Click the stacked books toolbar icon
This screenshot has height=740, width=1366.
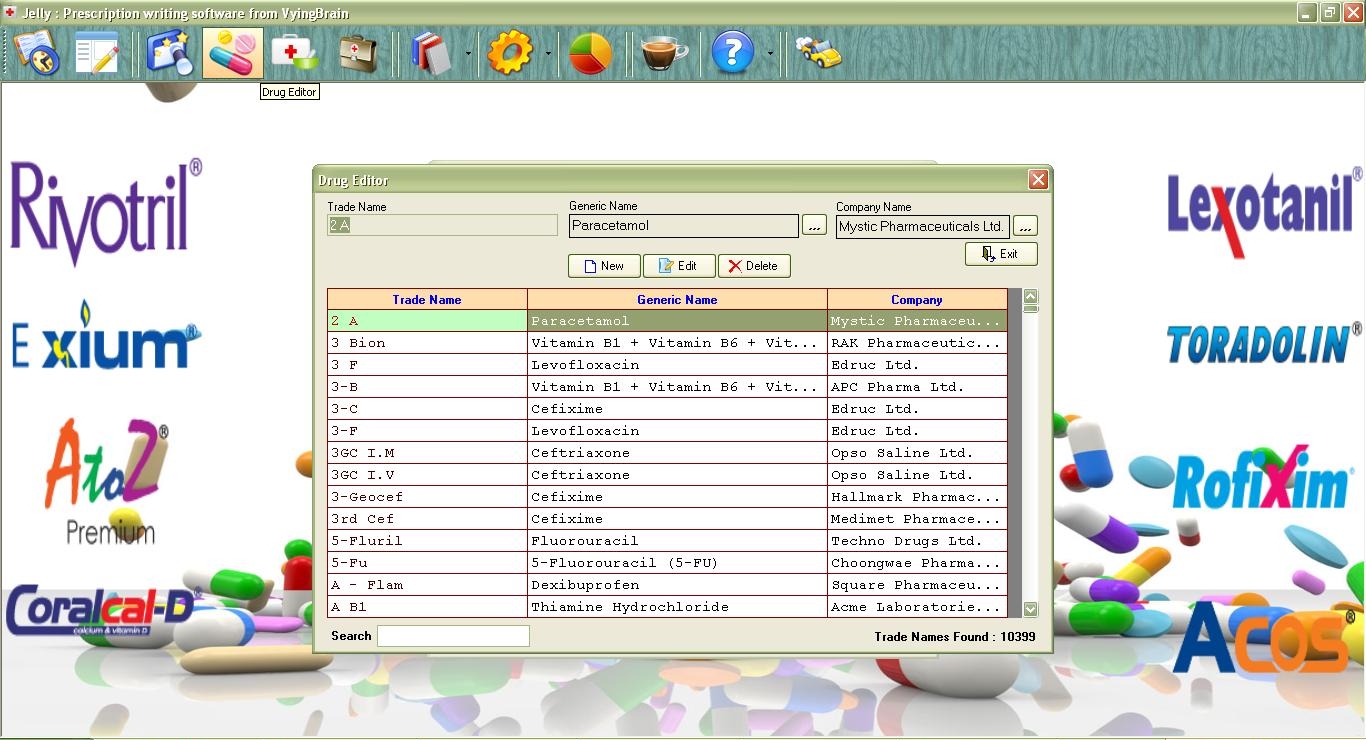432,53
